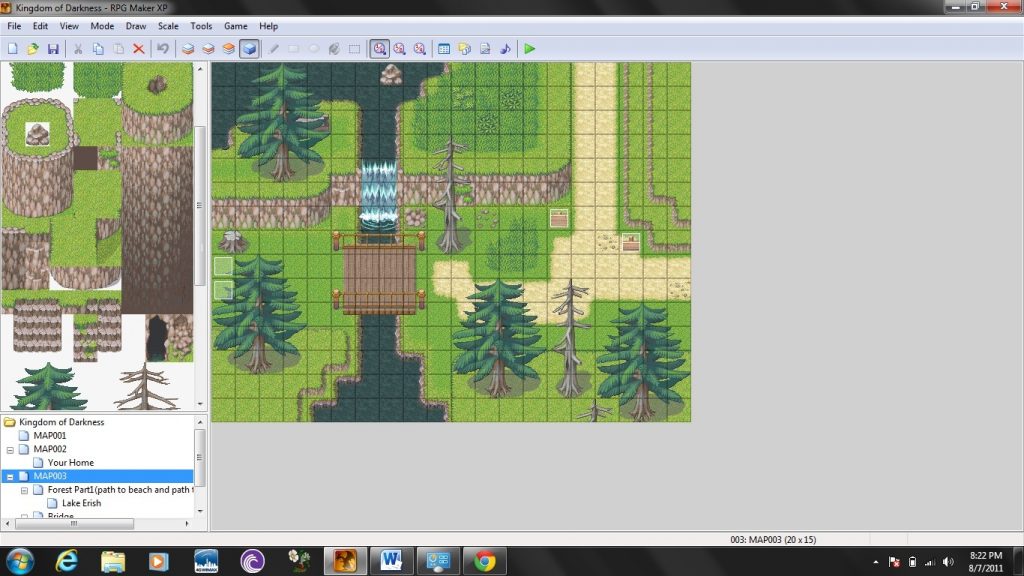Screen dimensions: 1024x576
Task: Choose the dashed Select tool
Action: coord(355,49)
